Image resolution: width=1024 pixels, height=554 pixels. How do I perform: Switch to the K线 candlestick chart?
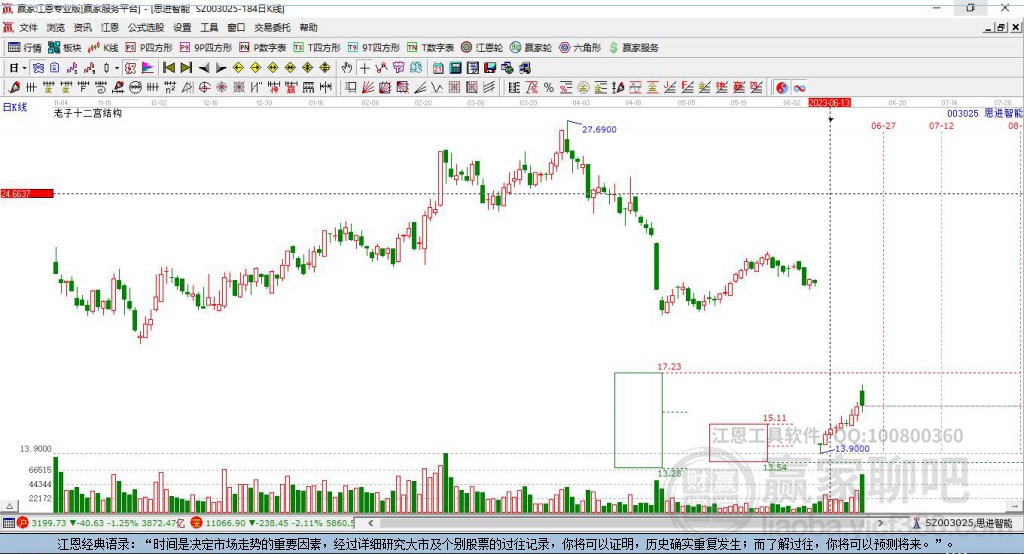[103, 48]
